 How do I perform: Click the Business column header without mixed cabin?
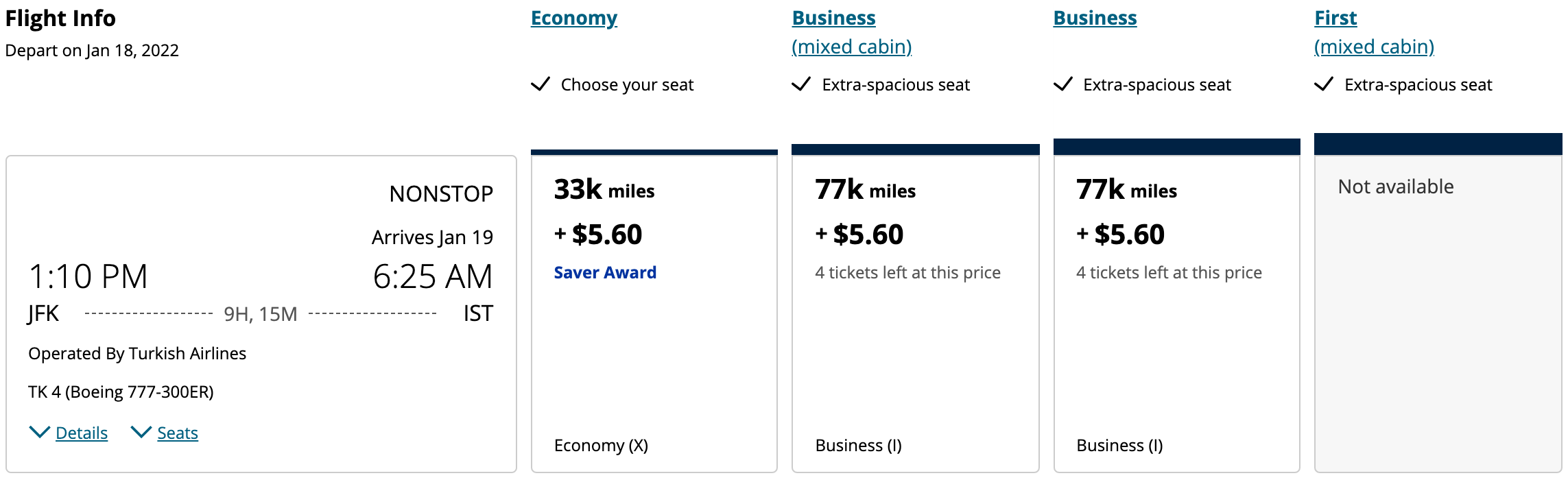point(1095,19)
